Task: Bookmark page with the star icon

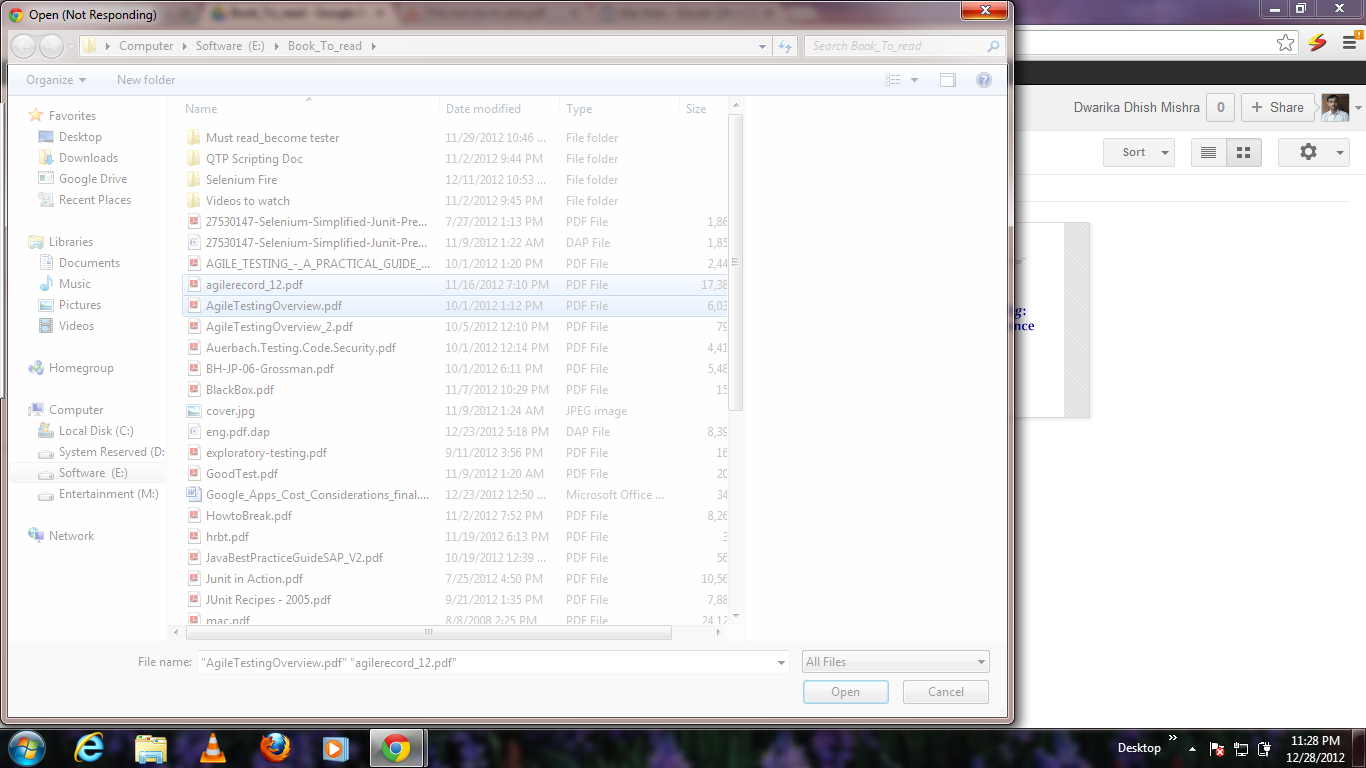Action: click(x=1285, y=43)
